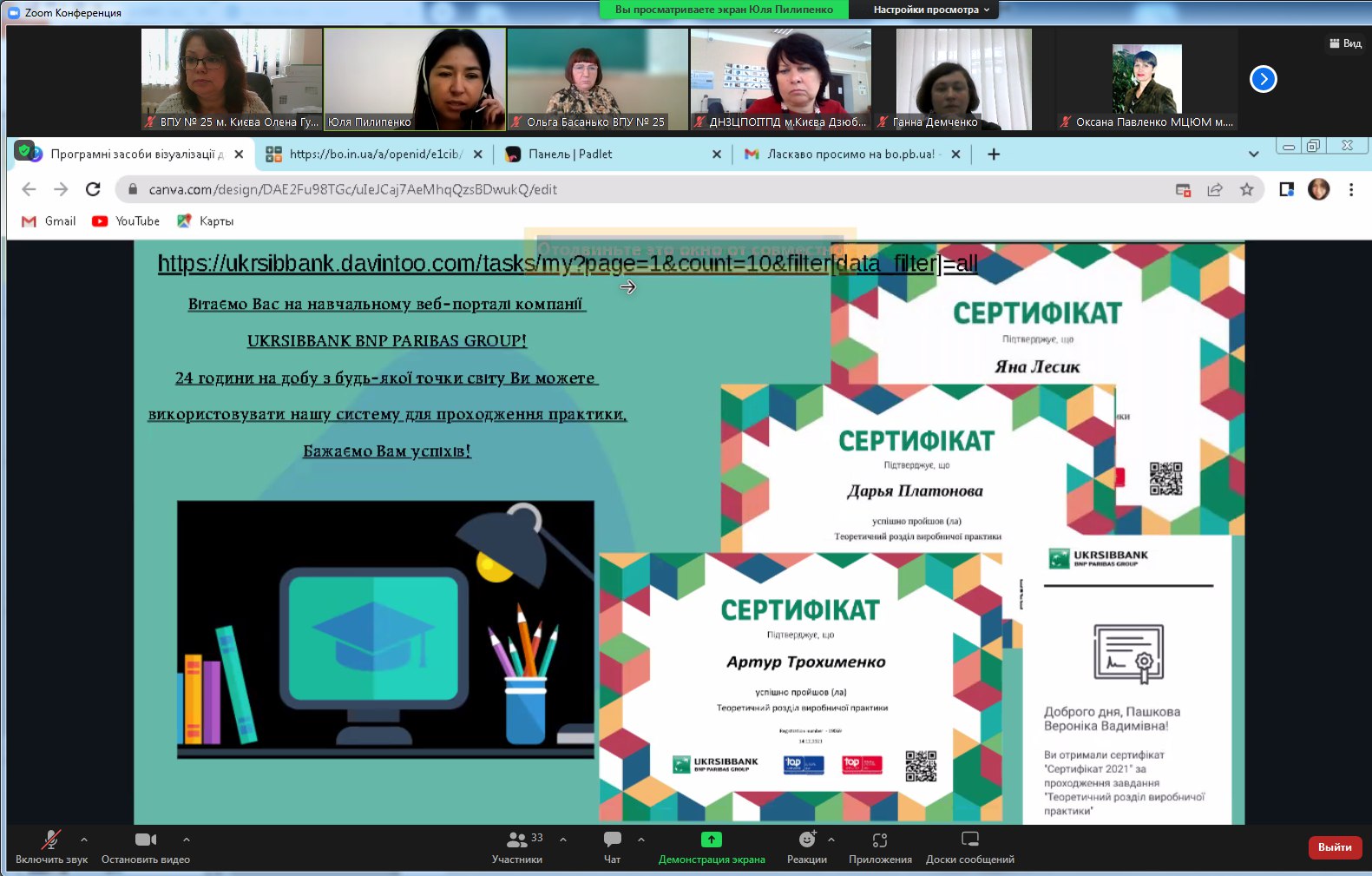Image resolution: width=1372 pixels, height=876 pixels.
Task: Open YouTube bookmark
Action: 126,221
